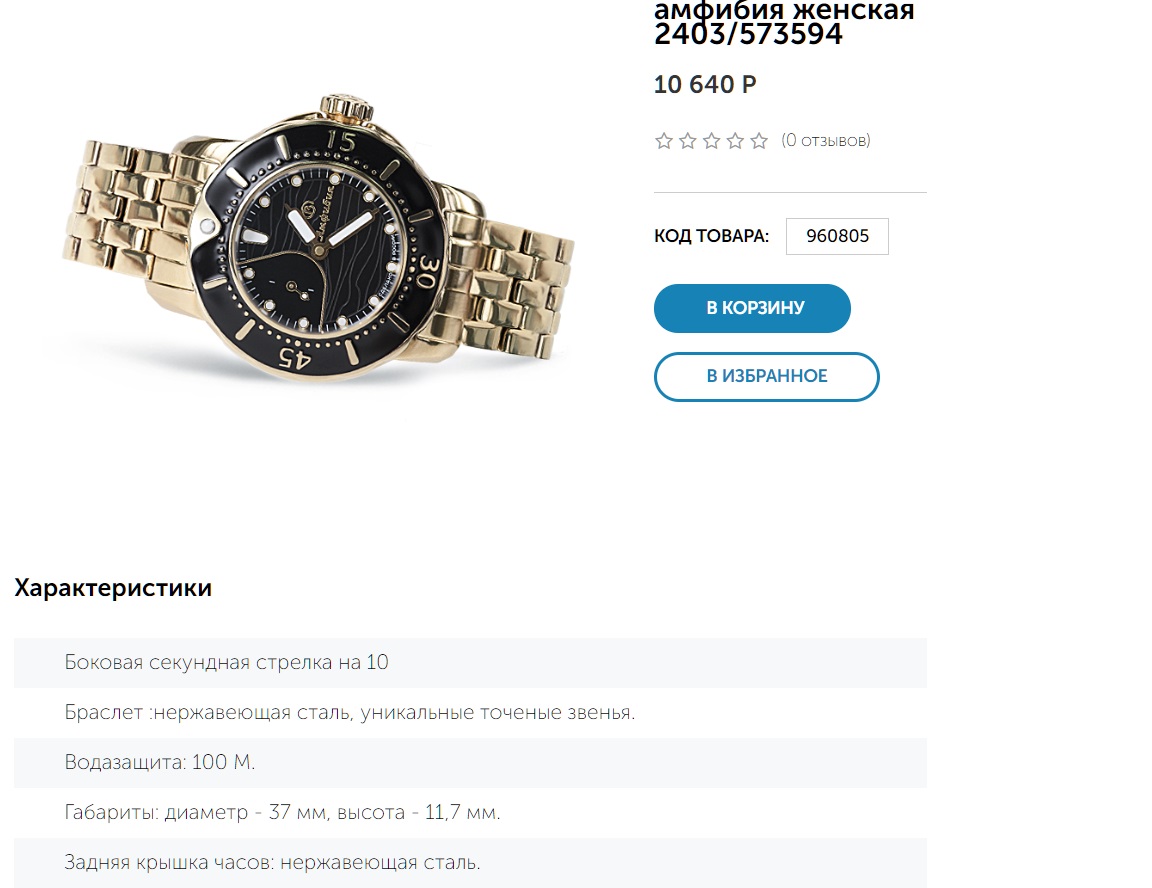Click the fifth rating star
Image resolution: width=1152 pixels, height=888 pixels.
point(759,141)
